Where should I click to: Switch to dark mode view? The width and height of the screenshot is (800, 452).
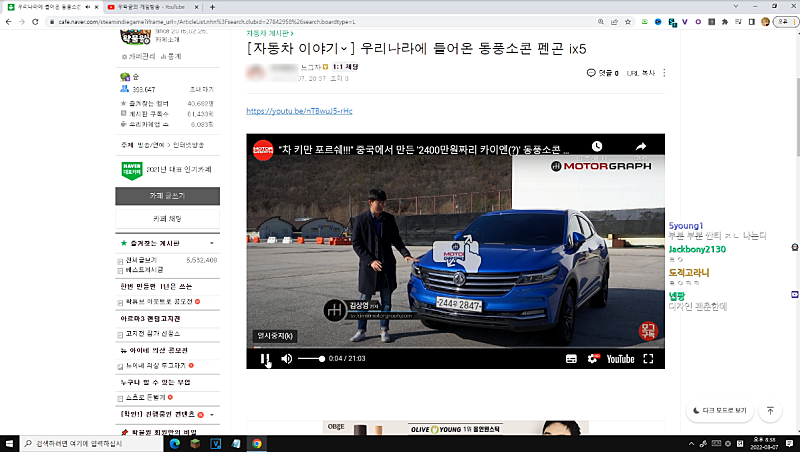720,411
